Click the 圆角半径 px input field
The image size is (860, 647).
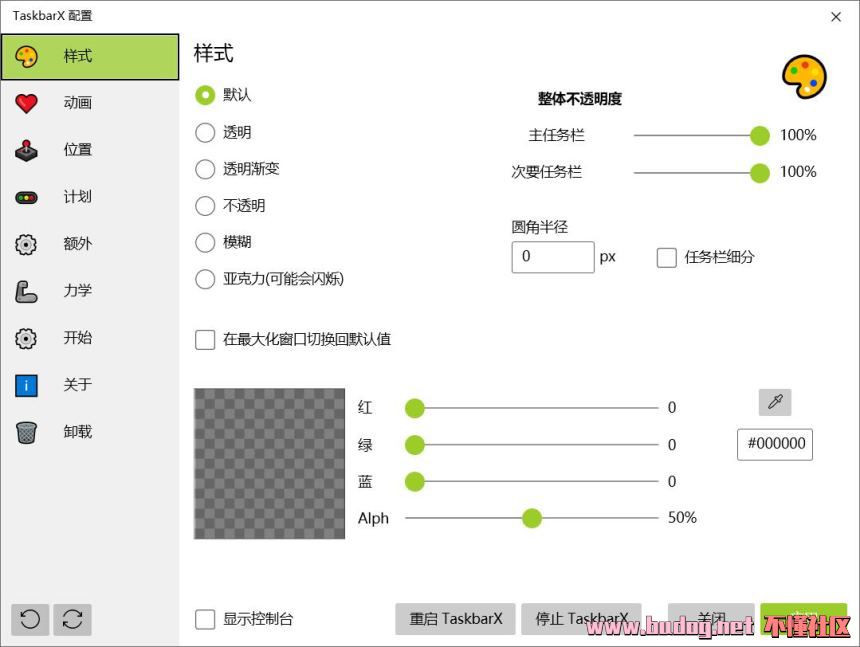553,257
